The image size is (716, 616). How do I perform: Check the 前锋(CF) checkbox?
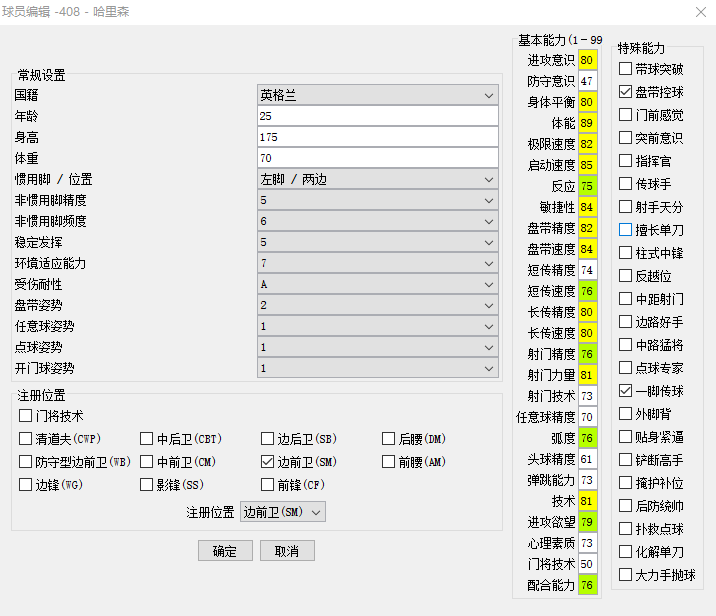point(268,484)
